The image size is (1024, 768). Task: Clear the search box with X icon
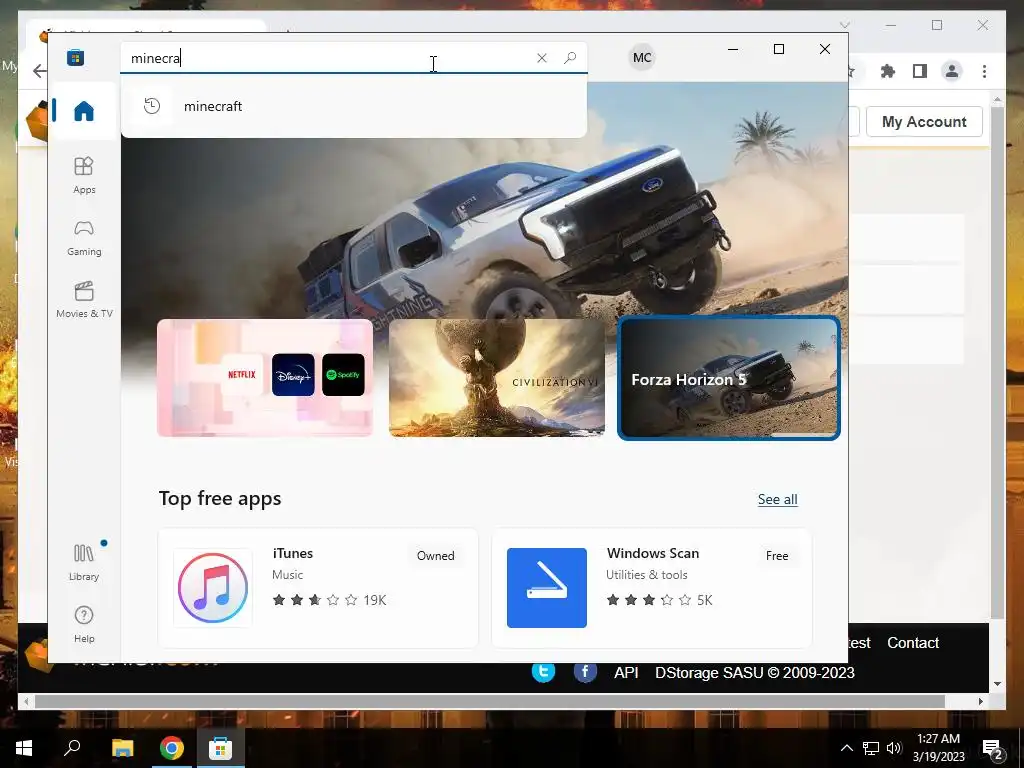[x=541, y=58]
